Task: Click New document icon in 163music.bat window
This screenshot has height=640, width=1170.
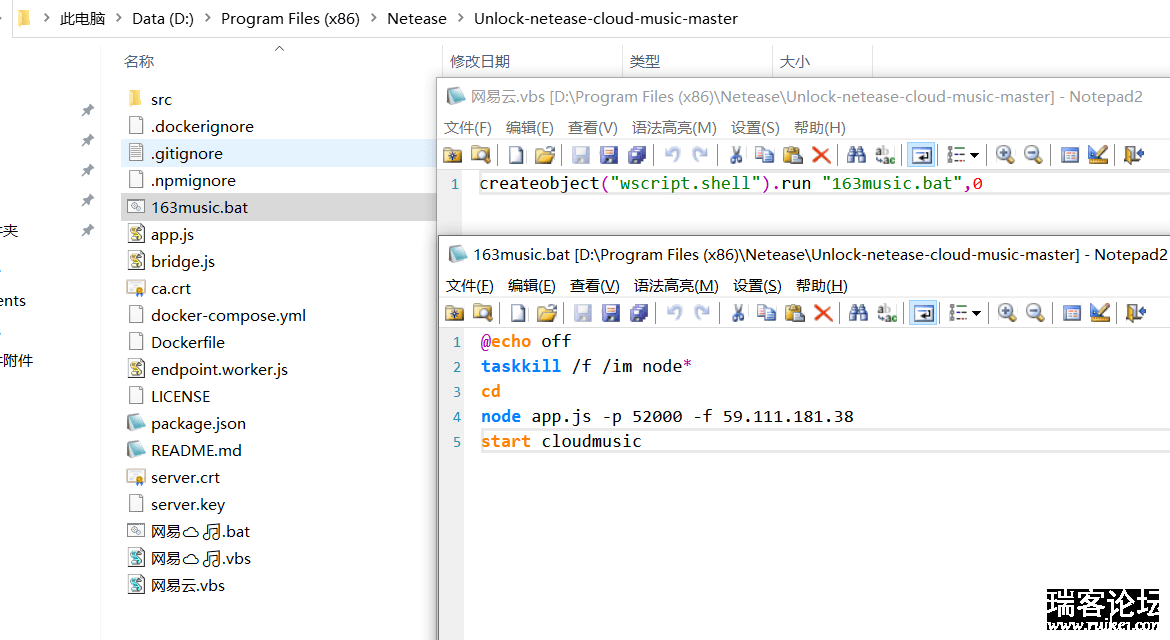Action: coord(518,313)
